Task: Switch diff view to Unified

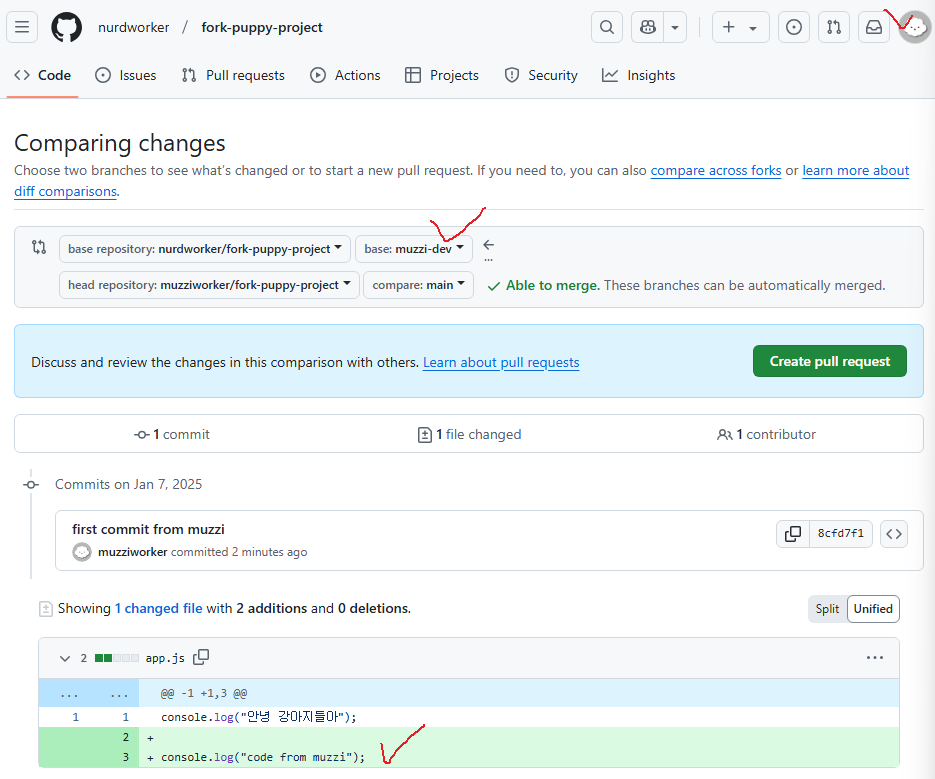Action: 873,609
